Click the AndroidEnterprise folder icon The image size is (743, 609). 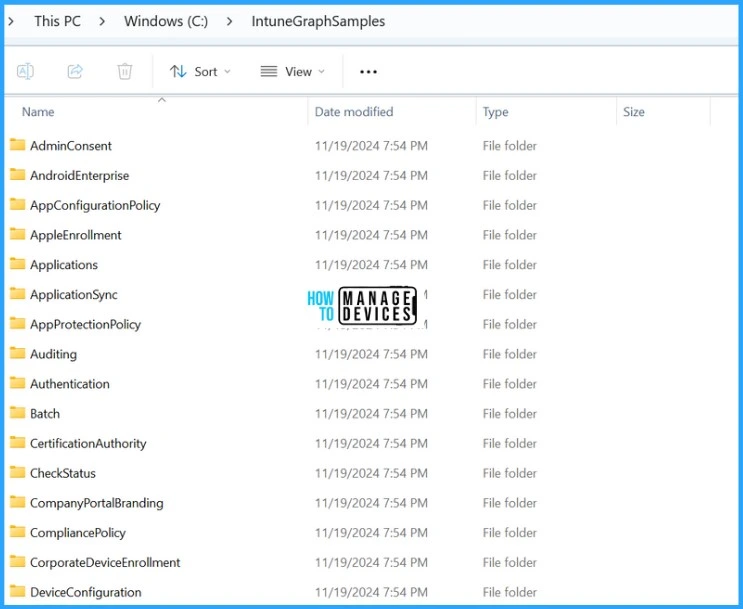click(18, 174)
